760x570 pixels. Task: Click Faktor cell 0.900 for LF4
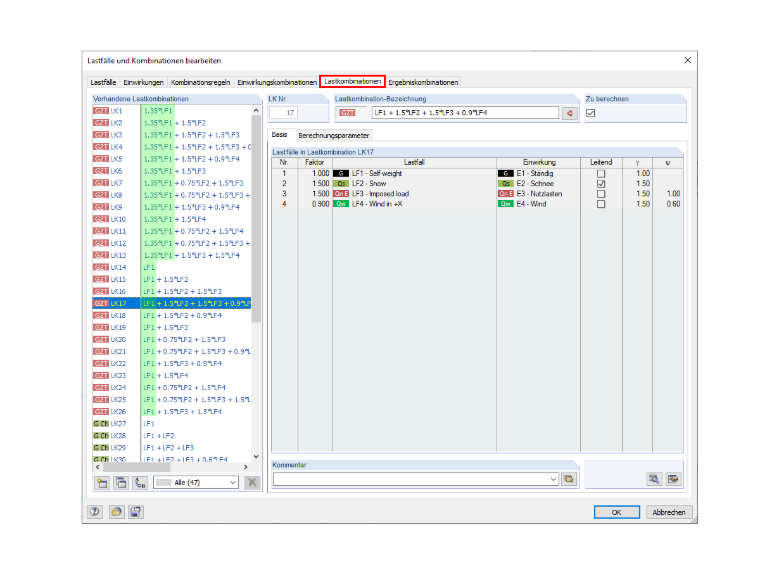point(315,204)
